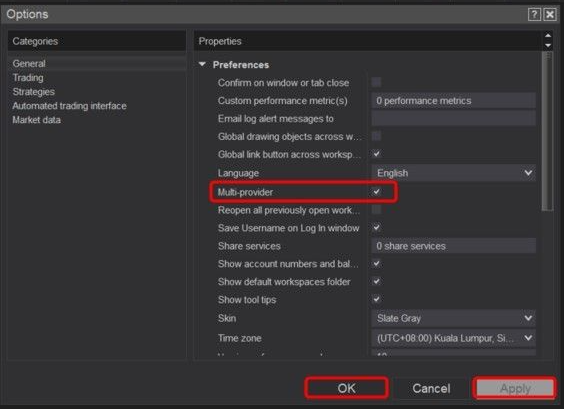Enable Reopen all previously open workspaces
This screenshot has width=564, height=409.
click(x=377, y=209)
